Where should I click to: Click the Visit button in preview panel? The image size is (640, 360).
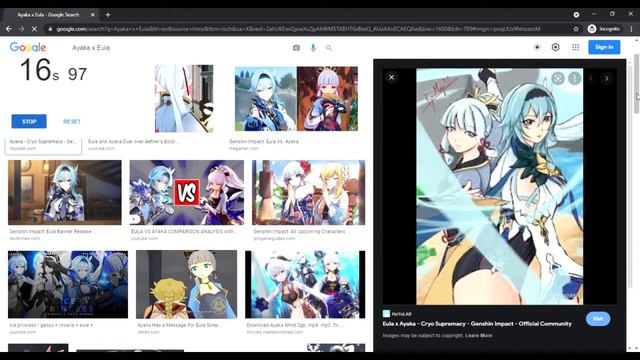pyautogui.click(x=598, y=319)
